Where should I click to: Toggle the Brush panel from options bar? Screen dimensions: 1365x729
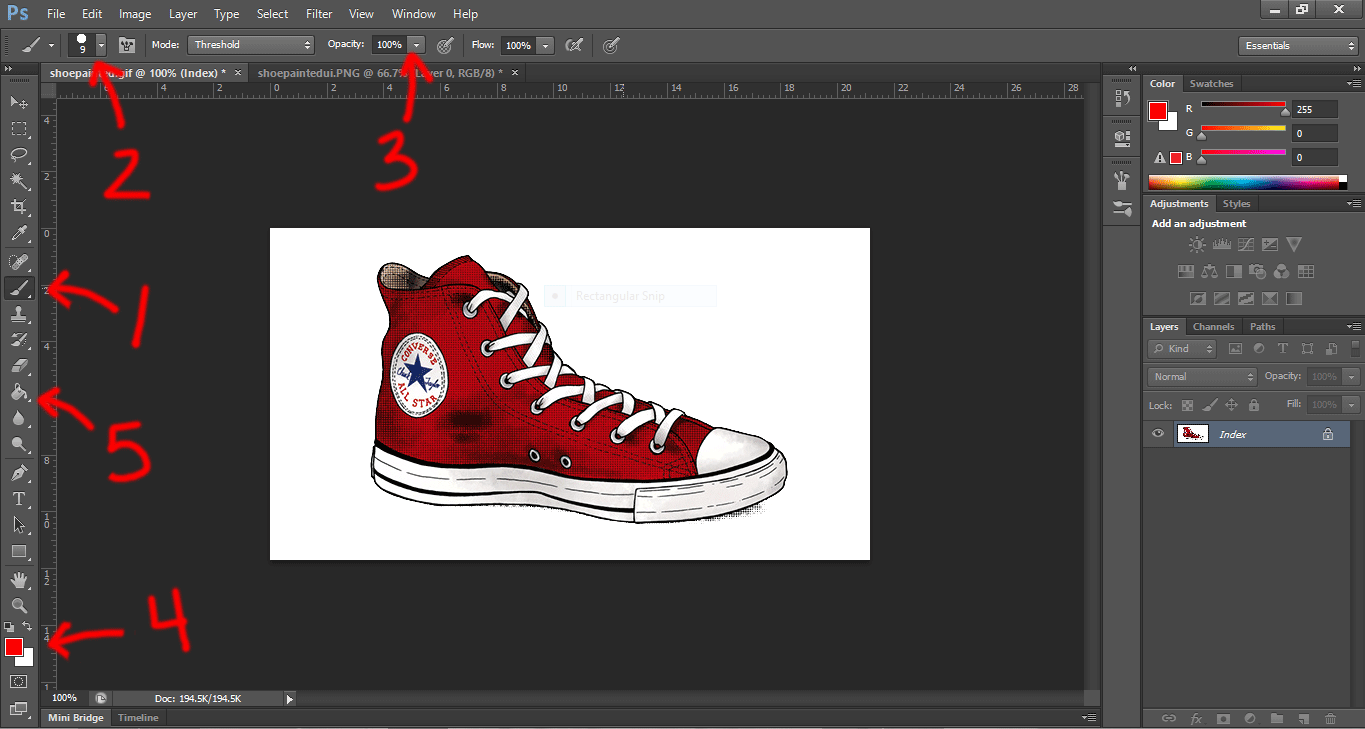point(127,45)
